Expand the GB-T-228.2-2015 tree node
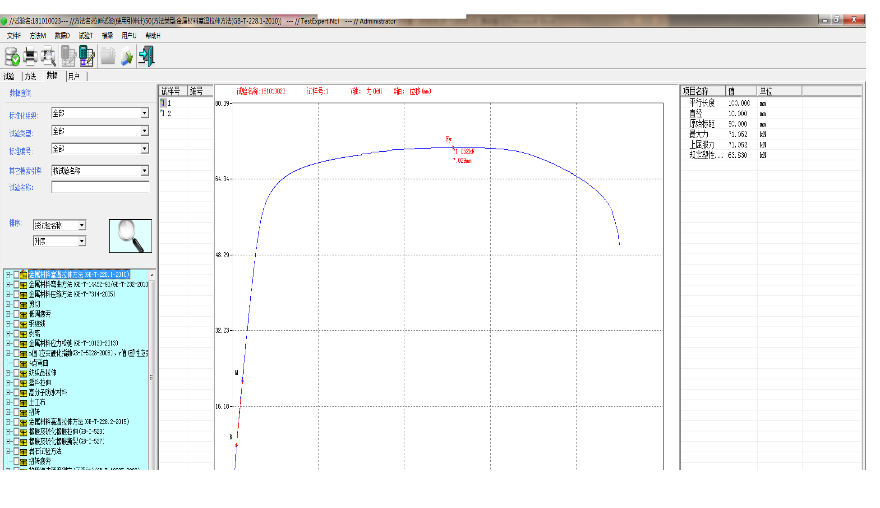This screenshot has width=880, height=508. point(8,422)
